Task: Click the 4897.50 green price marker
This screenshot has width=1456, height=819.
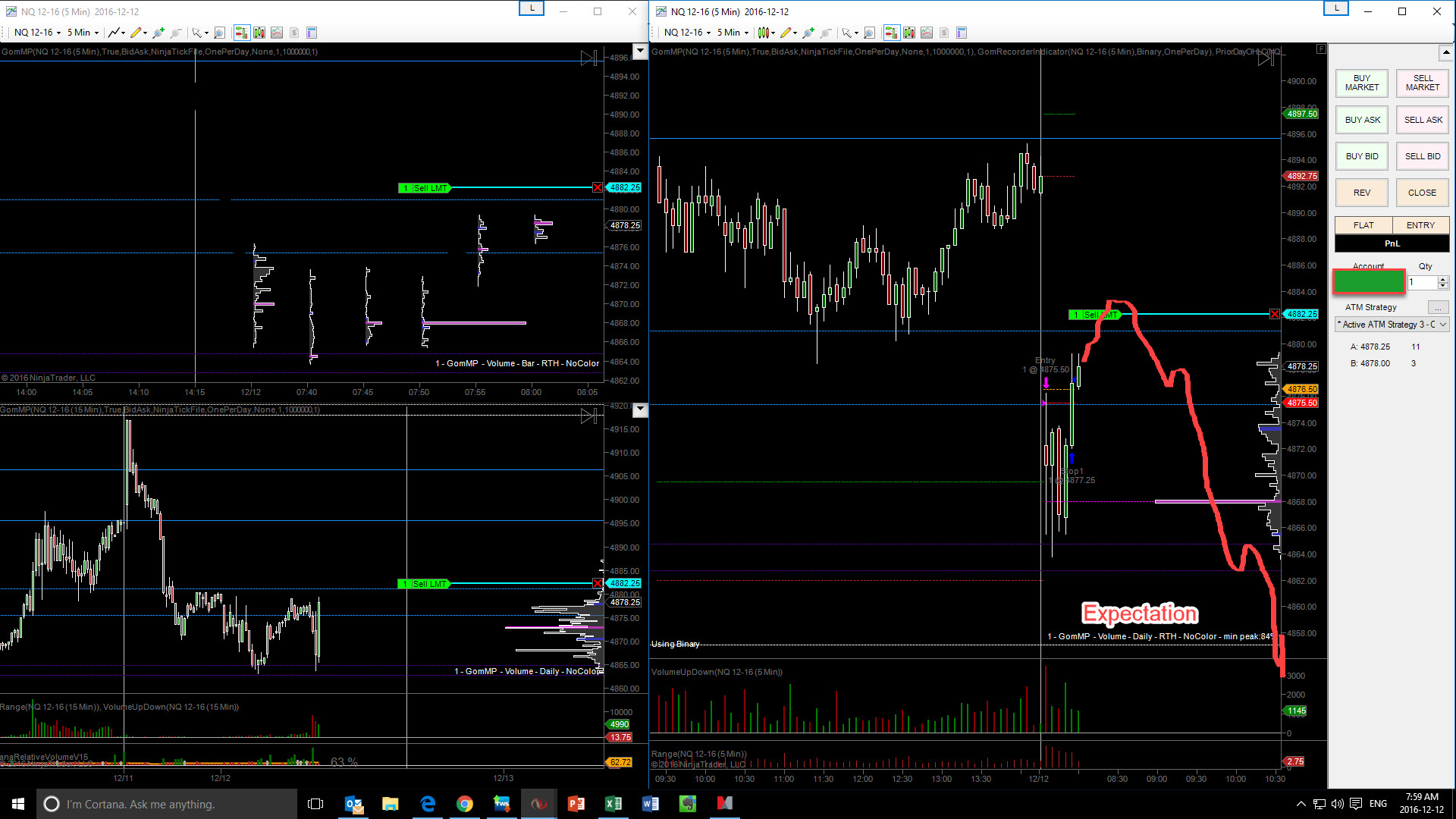Action: click(x=1302, y=114)
